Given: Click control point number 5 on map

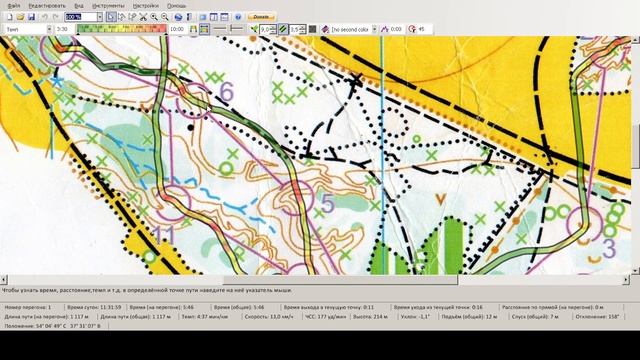Looking at the screenshot, I should point(328,204).
